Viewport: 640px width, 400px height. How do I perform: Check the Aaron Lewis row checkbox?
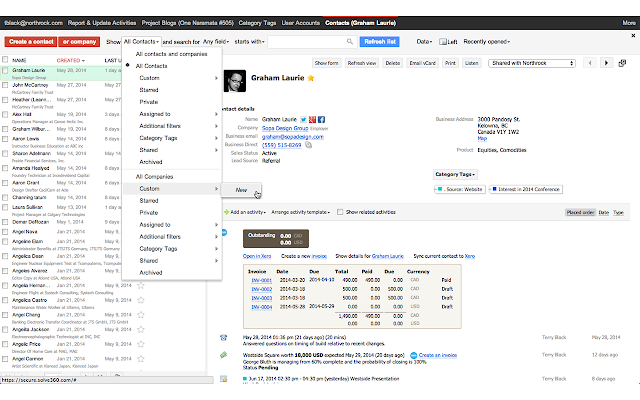click(x=5, y=139)
